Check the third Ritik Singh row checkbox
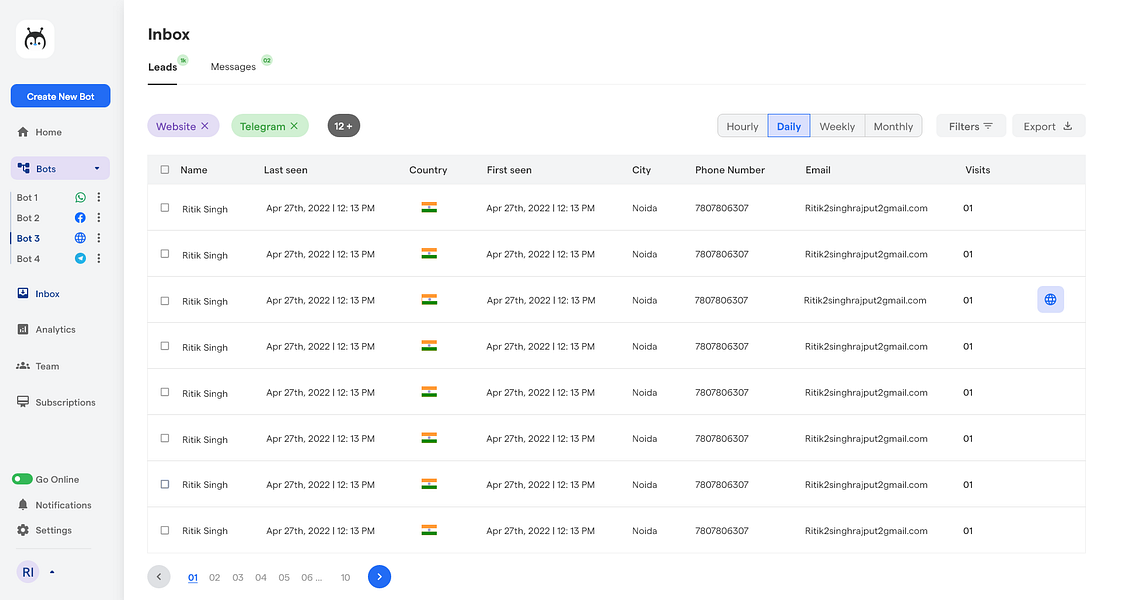1121x600 pixels. point(165,301)
